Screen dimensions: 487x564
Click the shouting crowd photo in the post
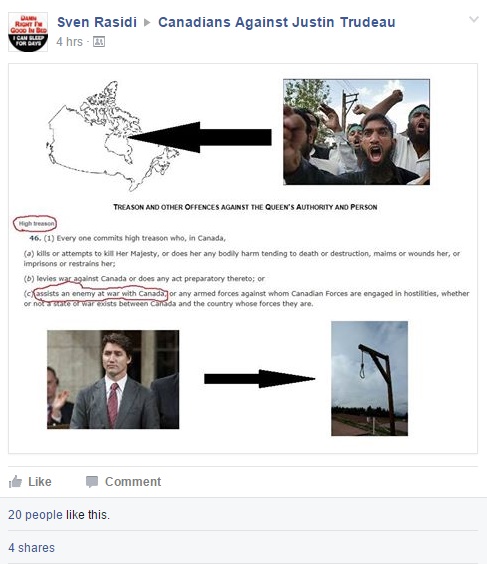356,132
